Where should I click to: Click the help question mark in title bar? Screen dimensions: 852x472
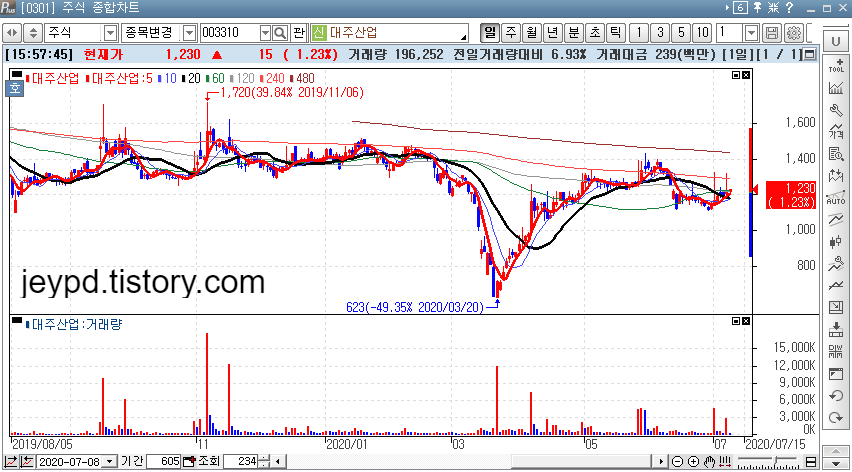point(790,8)
